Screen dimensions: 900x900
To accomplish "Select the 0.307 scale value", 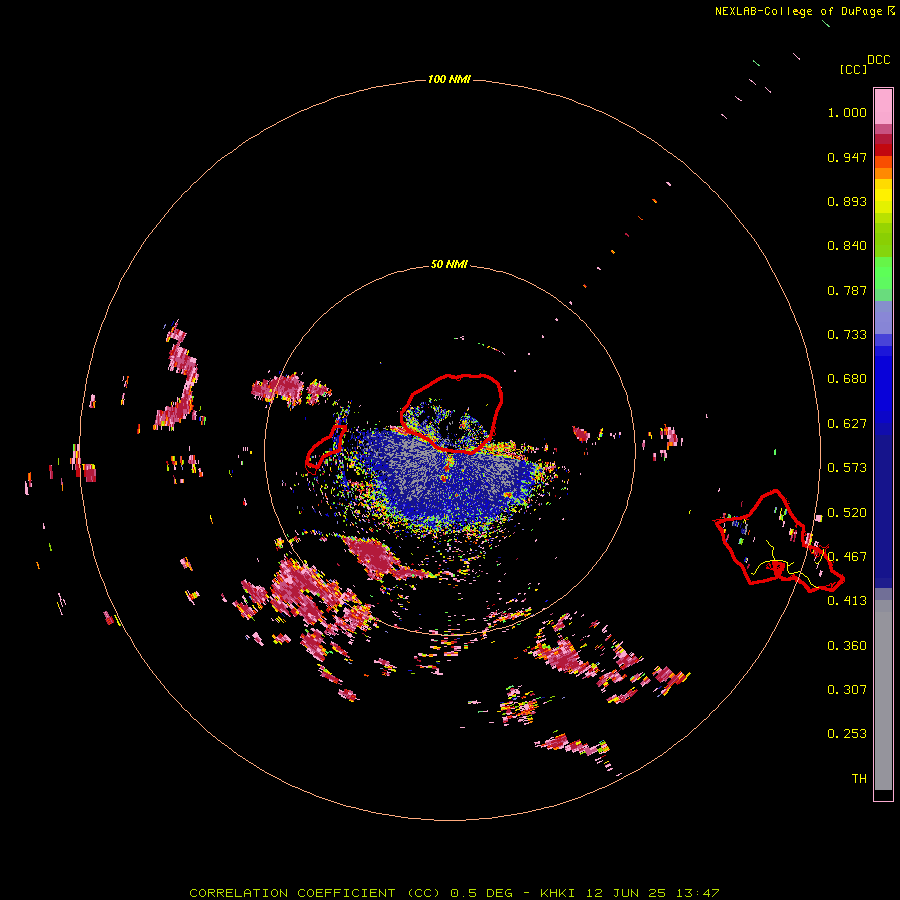I will point(847,689).
